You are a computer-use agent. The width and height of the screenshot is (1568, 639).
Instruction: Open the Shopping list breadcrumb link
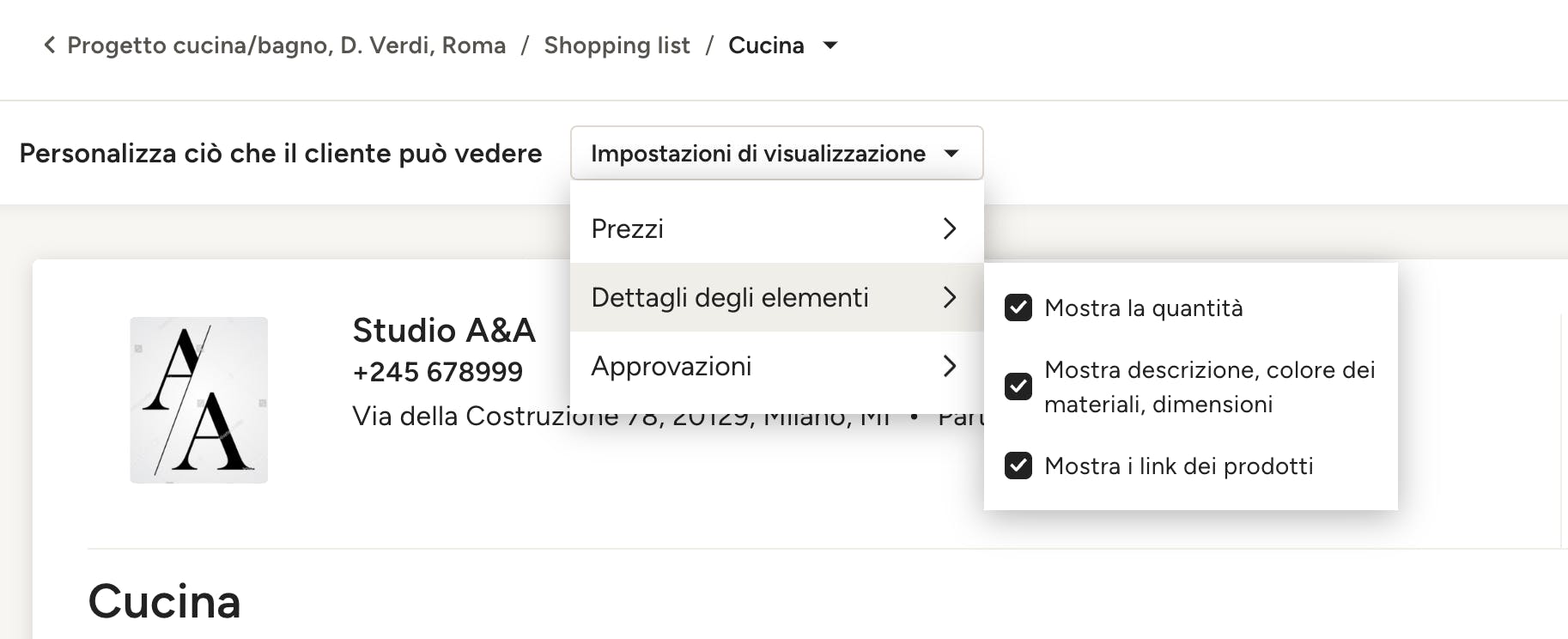coord(617,46)
